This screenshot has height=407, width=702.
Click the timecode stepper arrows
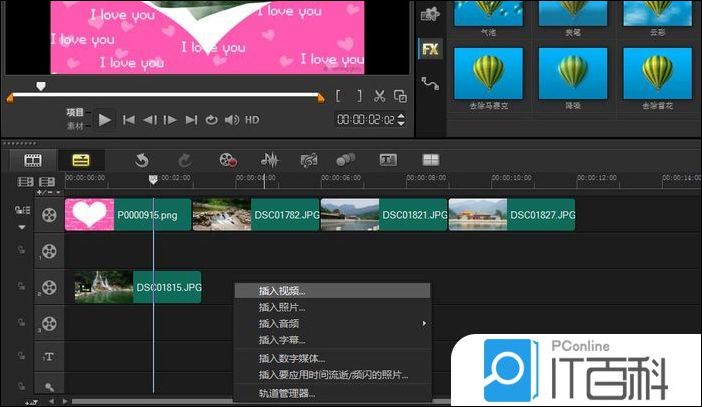[x=402, y=120]
